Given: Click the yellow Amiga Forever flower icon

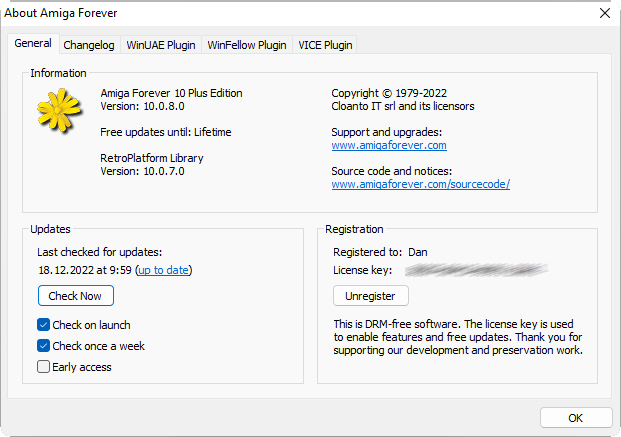Looking at the screenshot, I should click(x=59, y=111).
